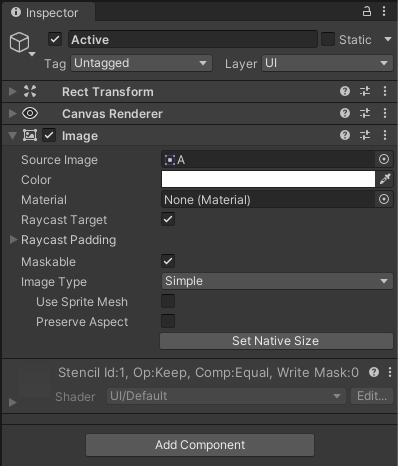Click the Stencil Id material header text
398x466 pixels.
pos(208,372)
